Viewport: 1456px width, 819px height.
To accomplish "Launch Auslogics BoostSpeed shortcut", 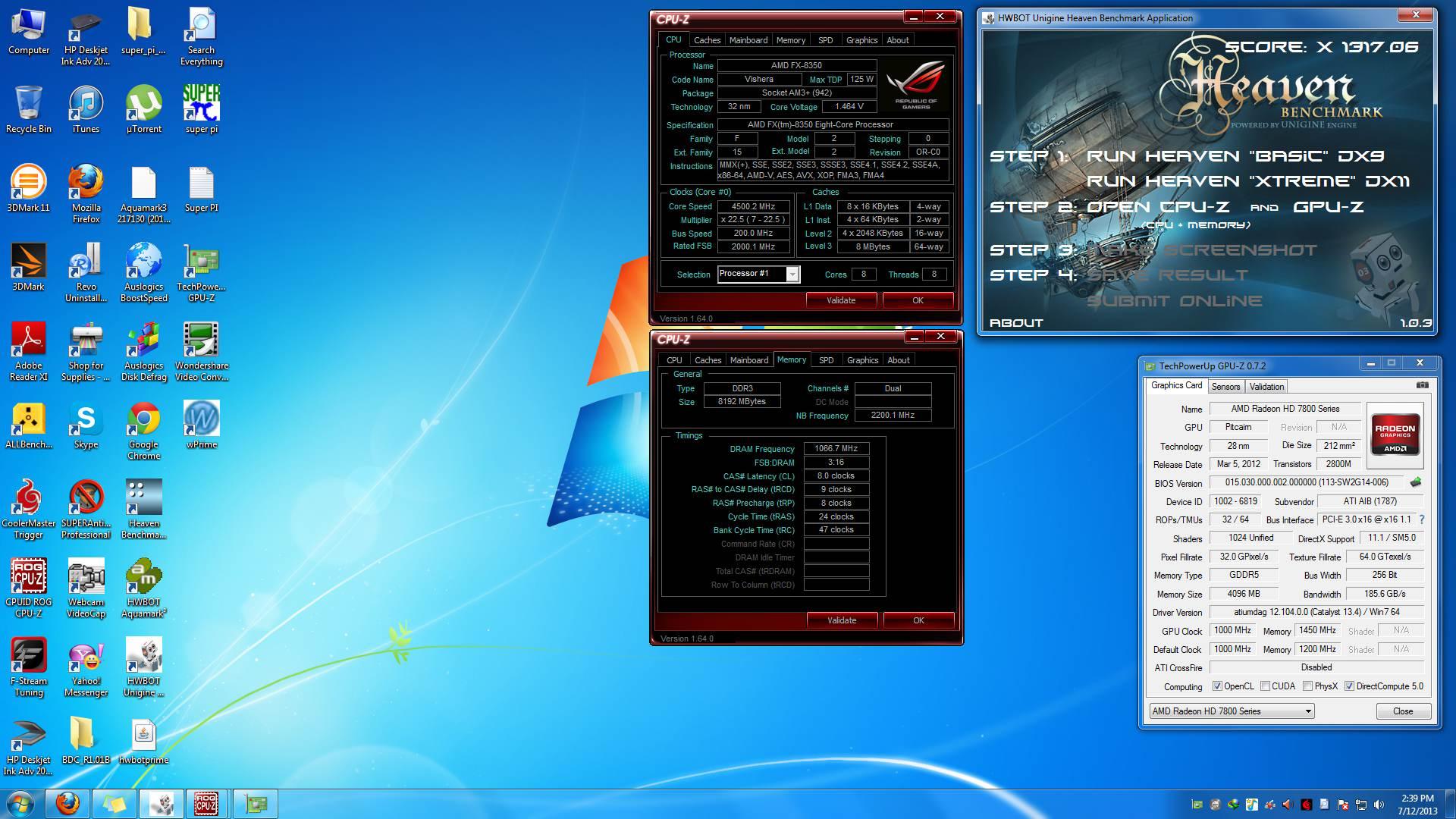I will pos(143,274).
